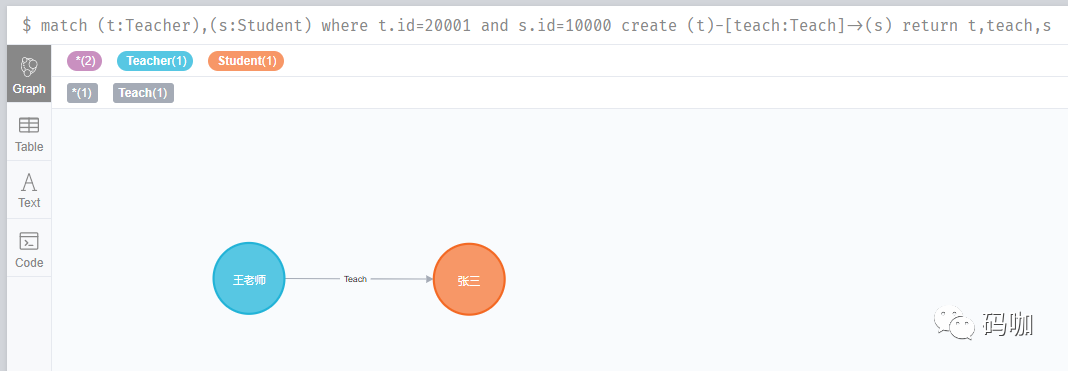Open the Code view panel
This screenshot has width=1068, height=371.
[29, 249]
